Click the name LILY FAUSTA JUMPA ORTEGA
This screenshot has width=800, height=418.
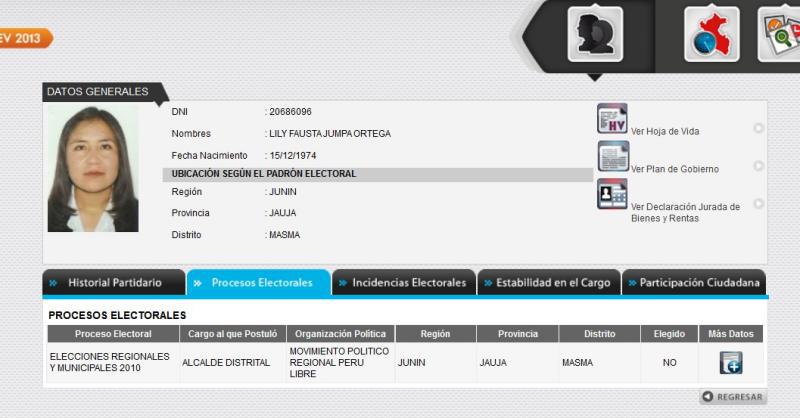(330, 134)
